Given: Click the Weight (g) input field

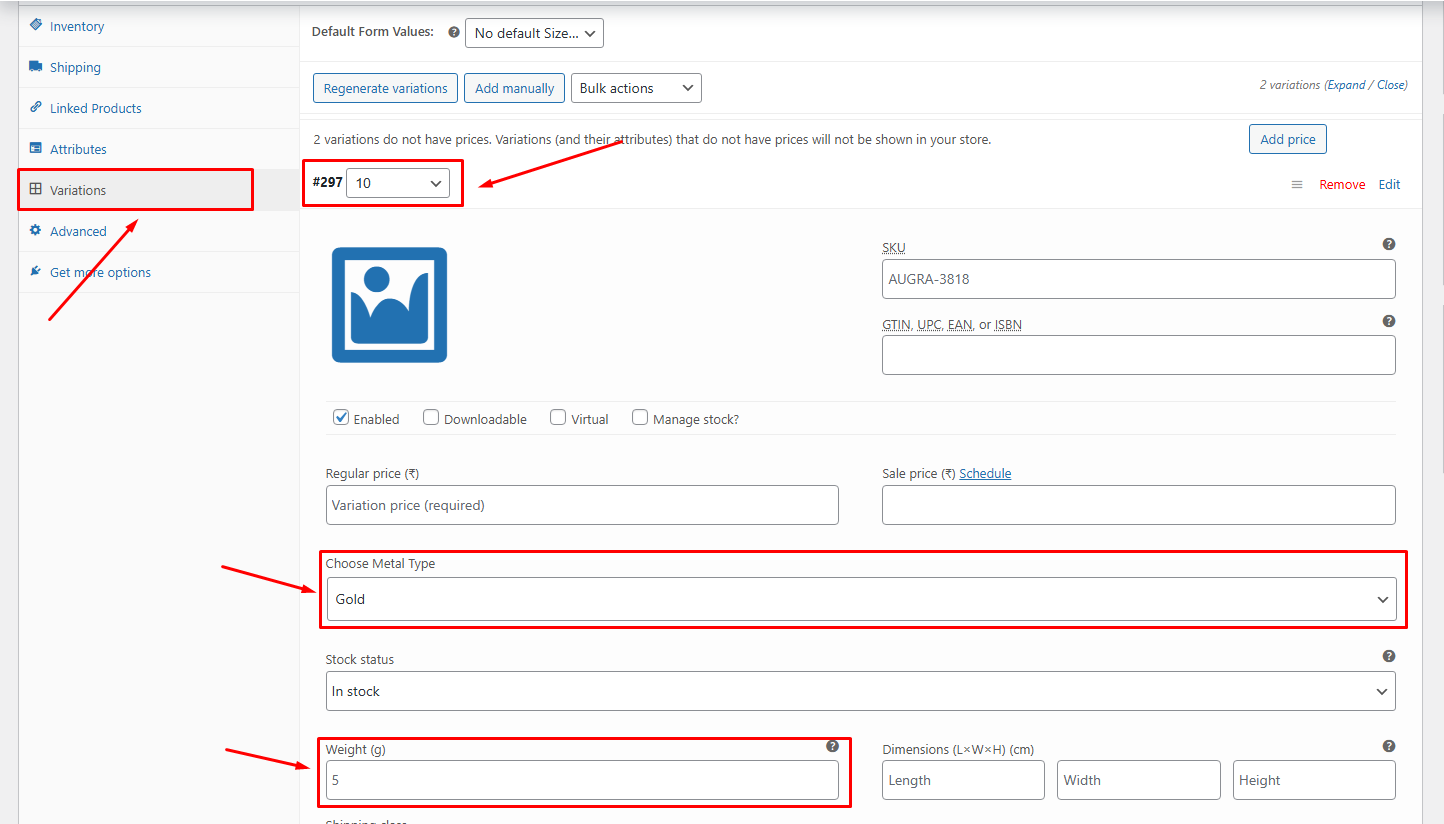Looking at the screenshot, I should (x=582, y=780).
